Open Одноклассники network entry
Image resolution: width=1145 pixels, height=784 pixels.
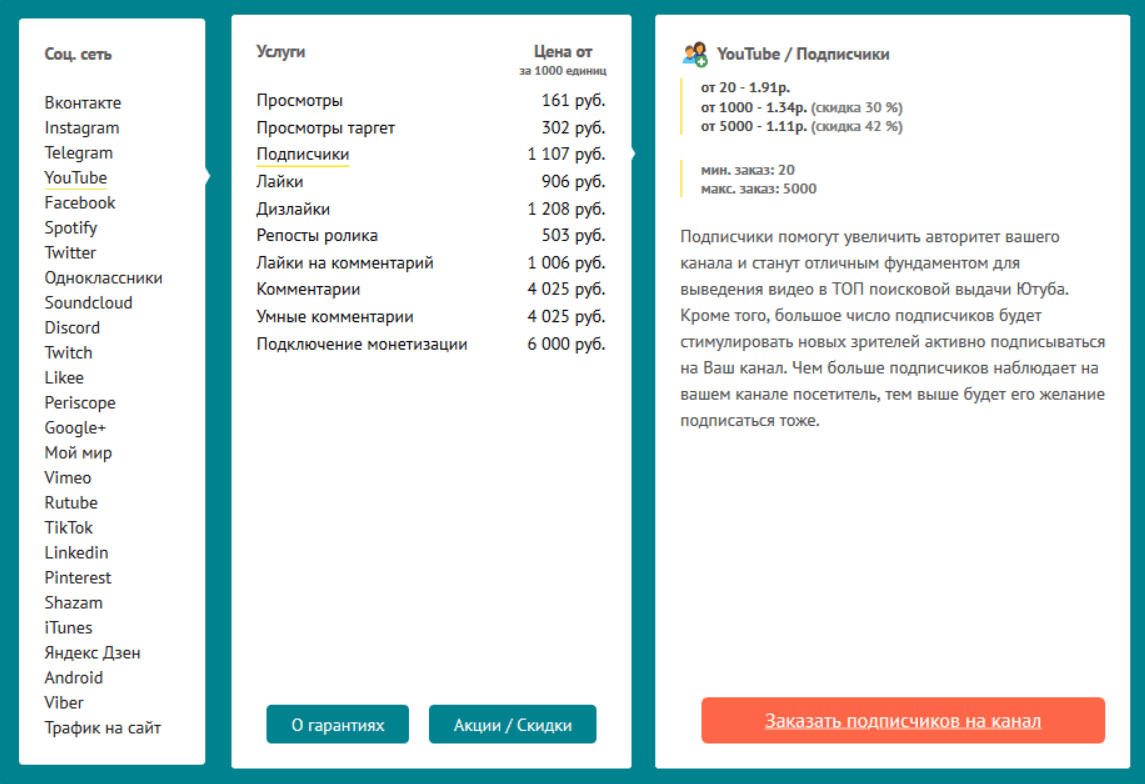click(103, 277)
